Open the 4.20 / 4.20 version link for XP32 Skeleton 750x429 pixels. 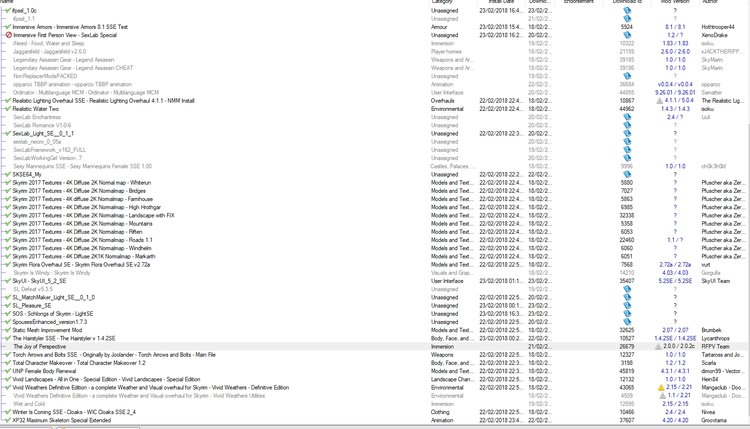(675, 420)
